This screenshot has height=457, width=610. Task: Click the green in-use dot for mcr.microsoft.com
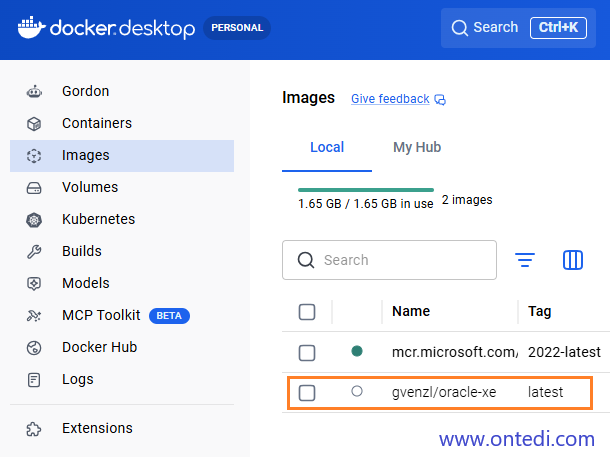[x=357, y=351]
